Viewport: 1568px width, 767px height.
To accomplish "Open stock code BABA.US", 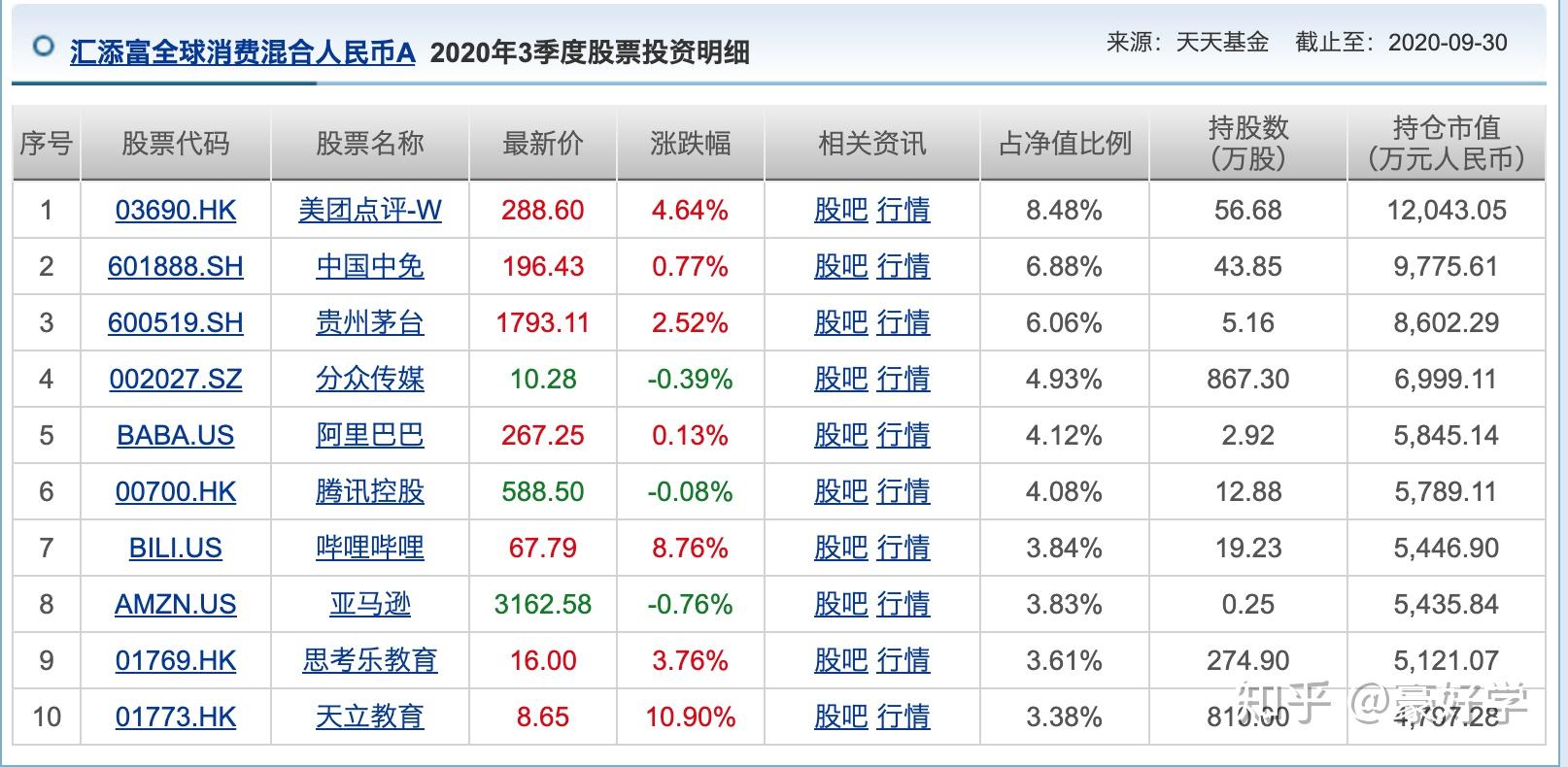I will [x=176, y=436].
